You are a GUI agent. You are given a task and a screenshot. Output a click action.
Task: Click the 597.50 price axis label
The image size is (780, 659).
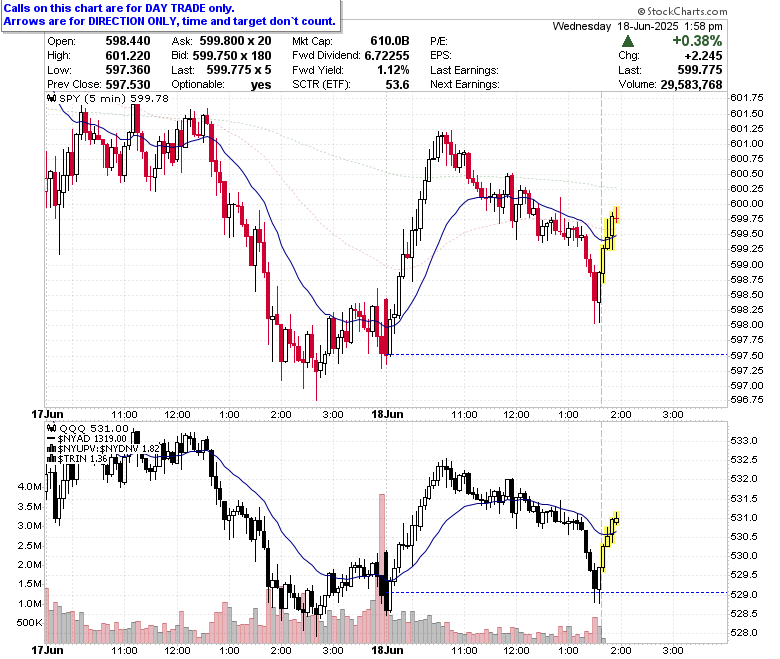(x=746, y=355)
